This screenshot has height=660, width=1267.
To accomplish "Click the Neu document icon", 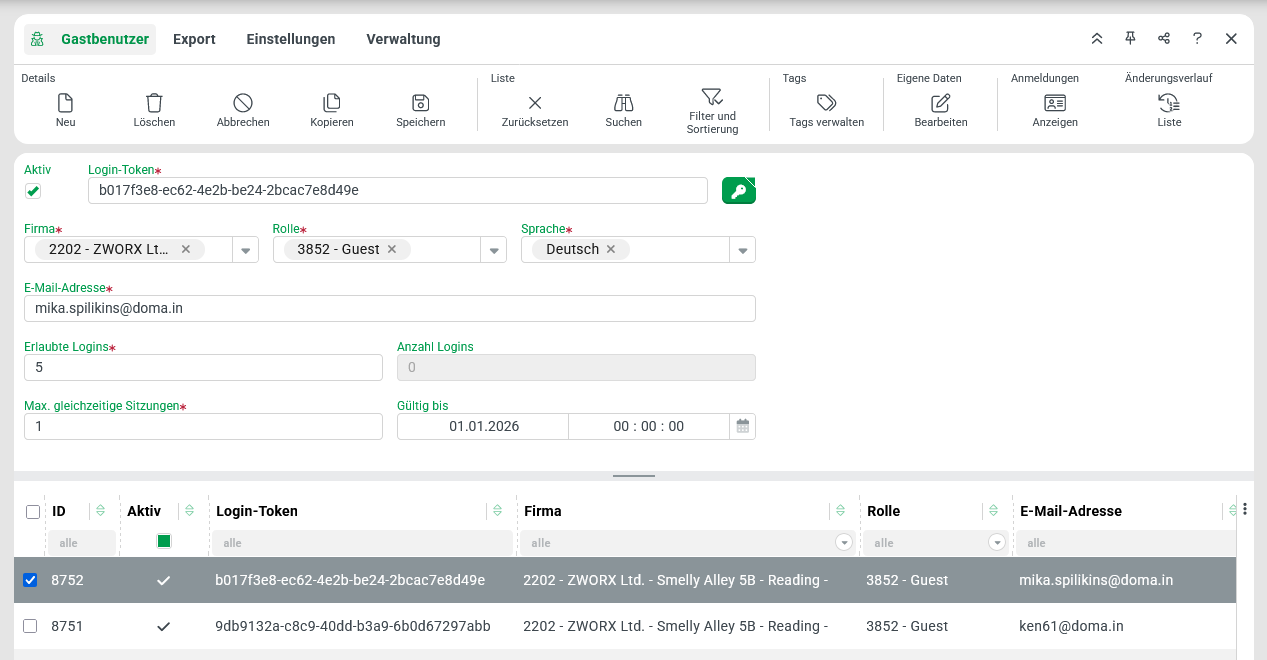I will (65, 103).
